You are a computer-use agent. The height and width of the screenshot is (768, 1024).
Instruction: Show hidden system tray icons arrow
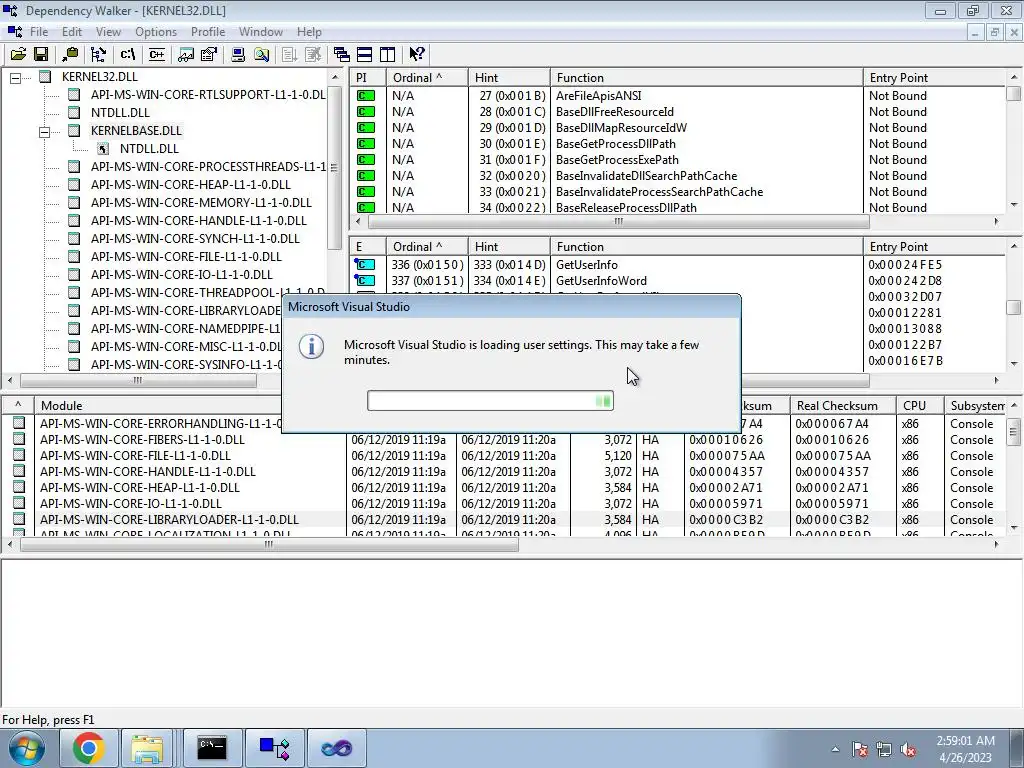tap(835, 750)
